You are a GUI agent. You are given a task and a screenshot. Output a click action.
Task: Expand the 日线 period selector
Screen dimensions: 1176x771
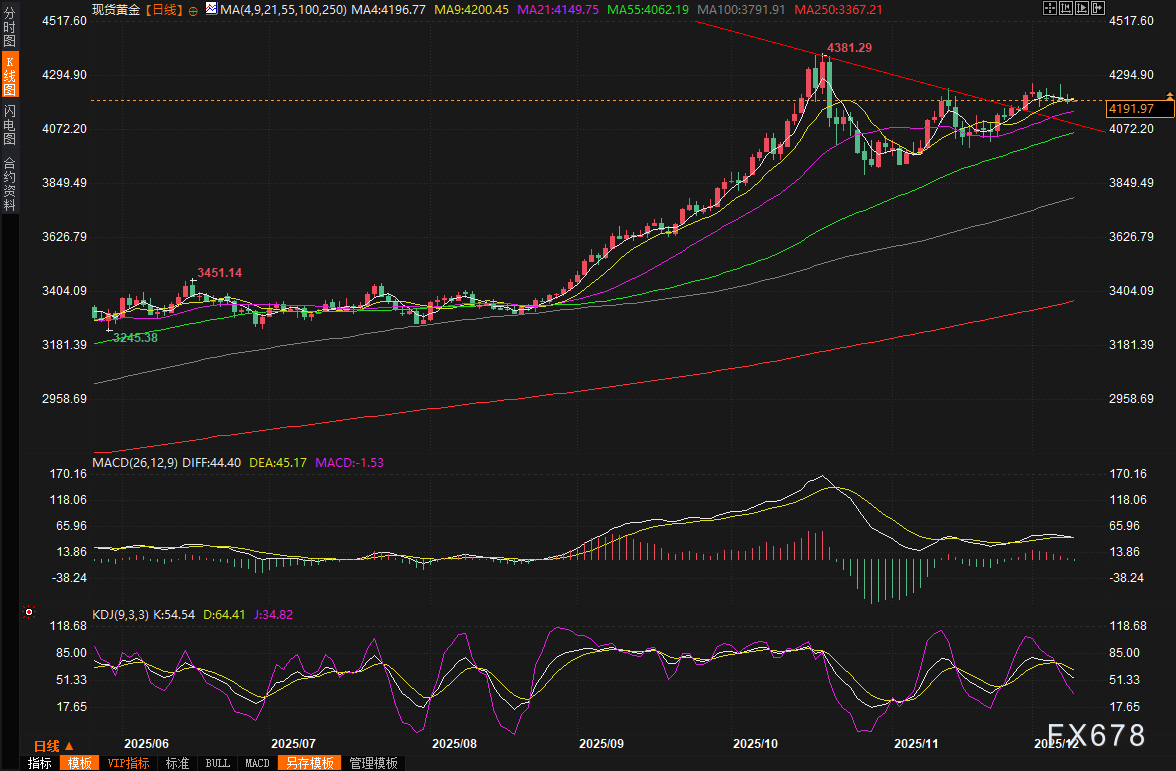[x=53, y=746]
